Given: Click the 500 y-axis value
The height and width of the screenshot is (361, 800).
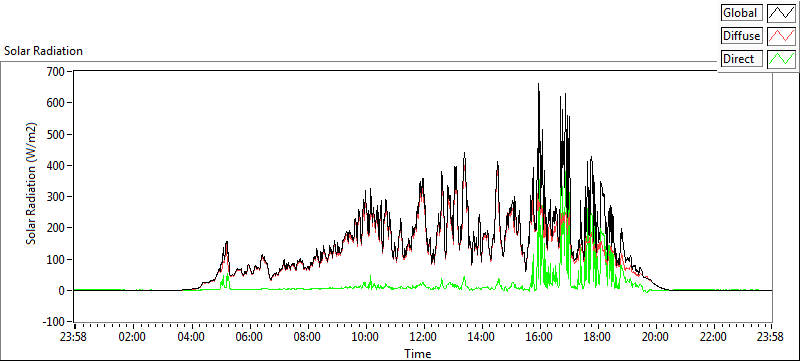Looking at the screenshot, I should pos(56,135).
